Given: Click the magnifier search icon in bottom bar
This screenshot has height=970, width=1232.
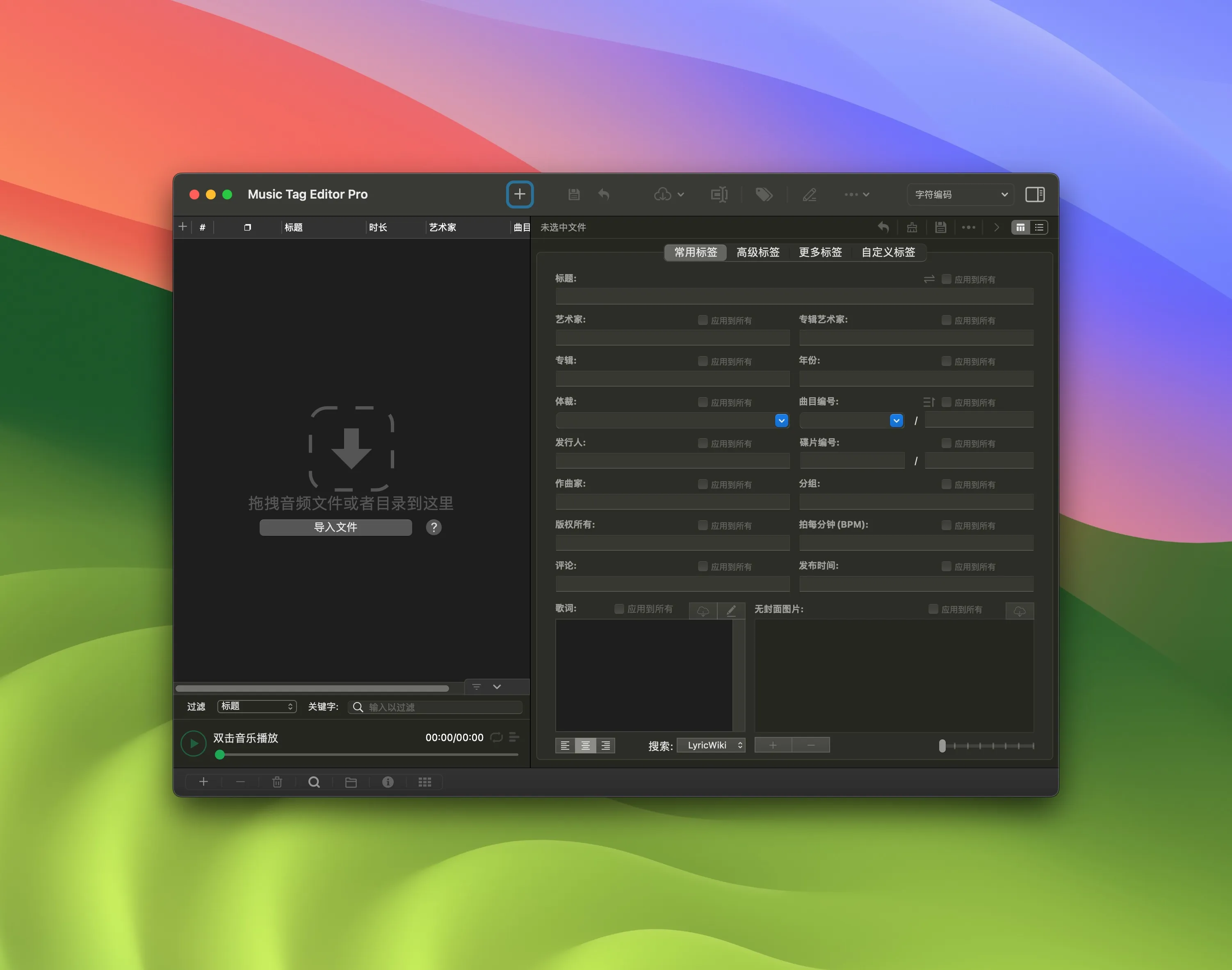Looking at the screenshot, I should tap(314, 782).
